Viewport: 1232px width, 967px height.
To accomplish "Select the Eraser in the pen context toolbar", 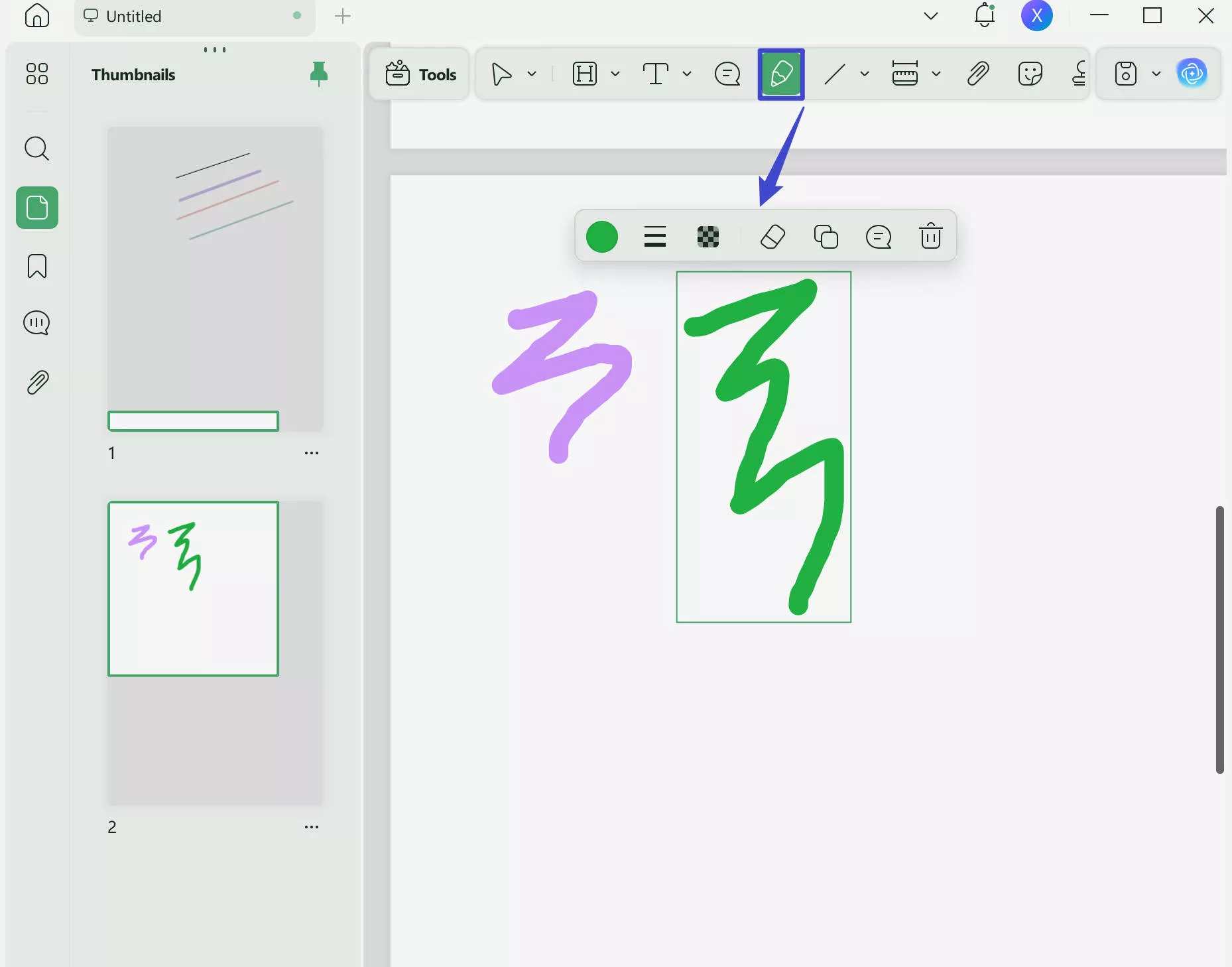I will pyautogui.click(x=773, y=236).
